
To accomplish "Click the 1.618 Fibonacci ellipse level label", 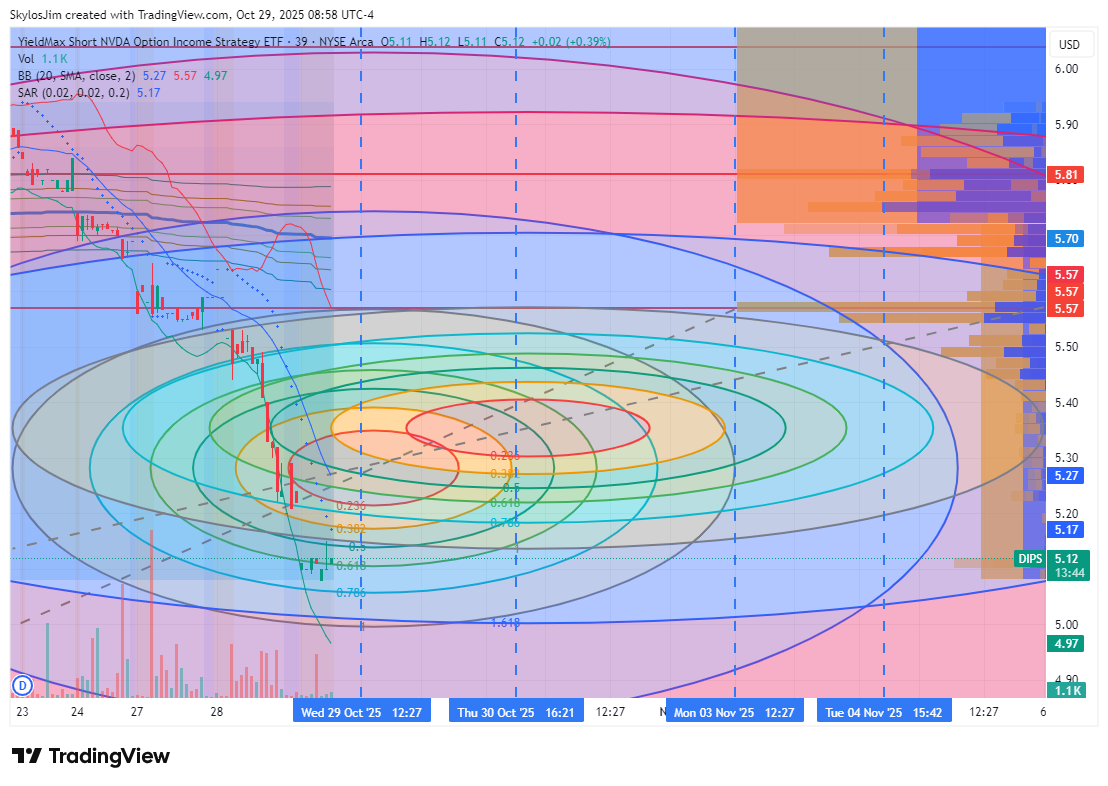I will pyautogui.click(x=506, y=622).
